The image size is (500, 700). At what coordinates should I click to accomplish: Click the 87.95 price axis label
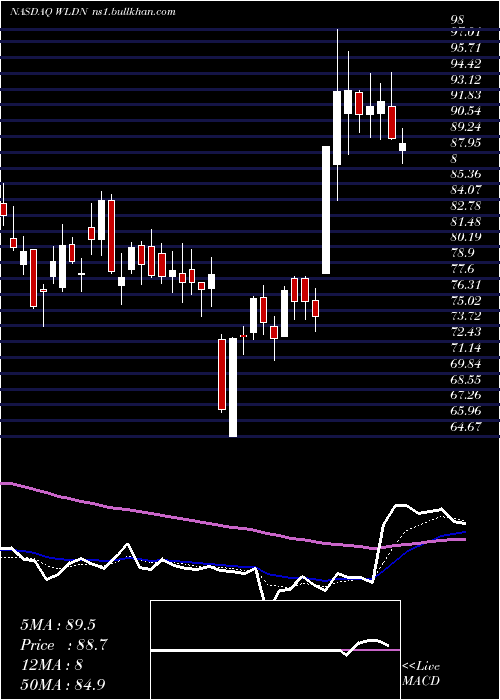tap(466, 142)
